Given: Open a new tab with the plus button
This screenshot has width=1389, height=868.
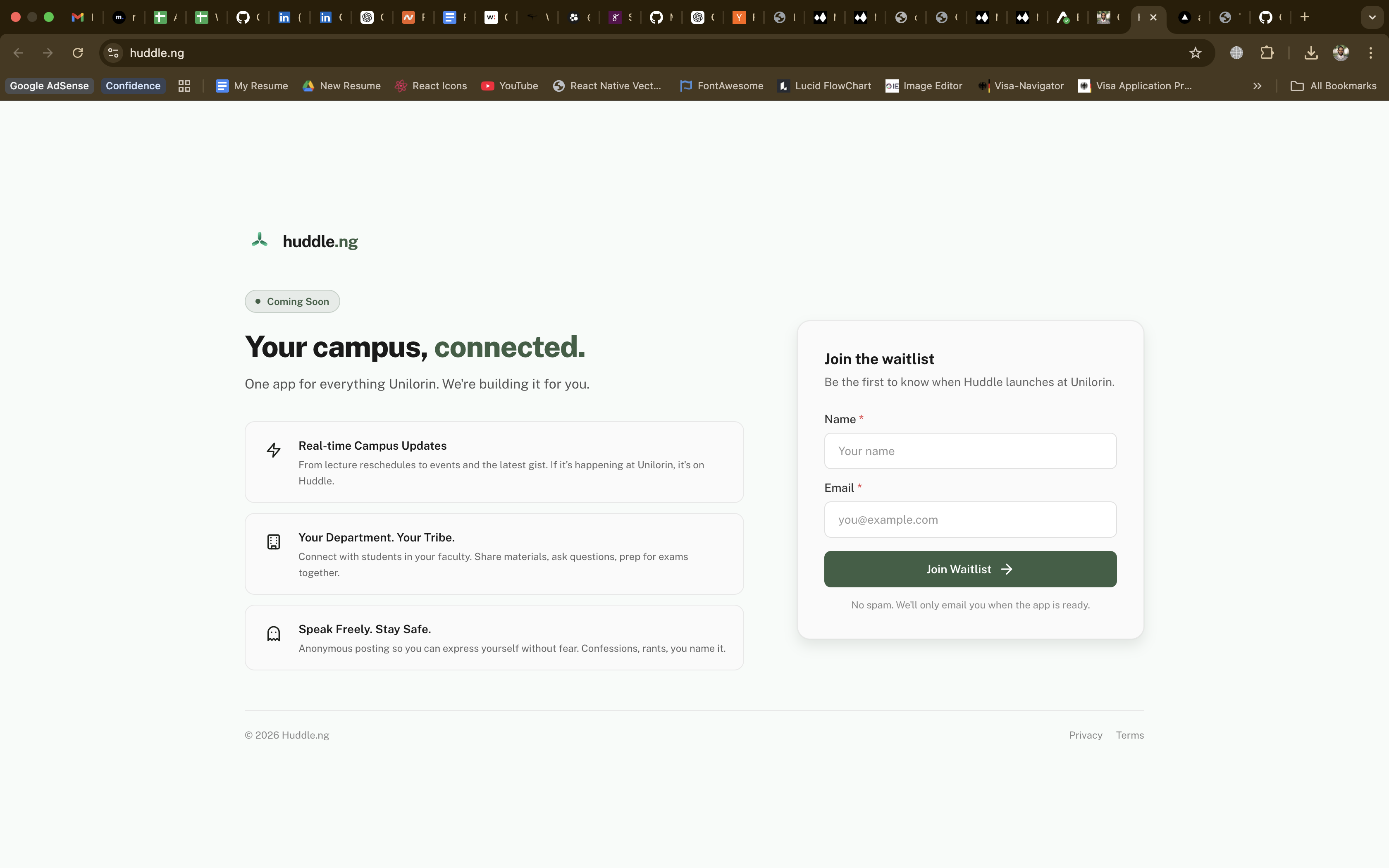Looking at the screenshot, I should 1305,17.
